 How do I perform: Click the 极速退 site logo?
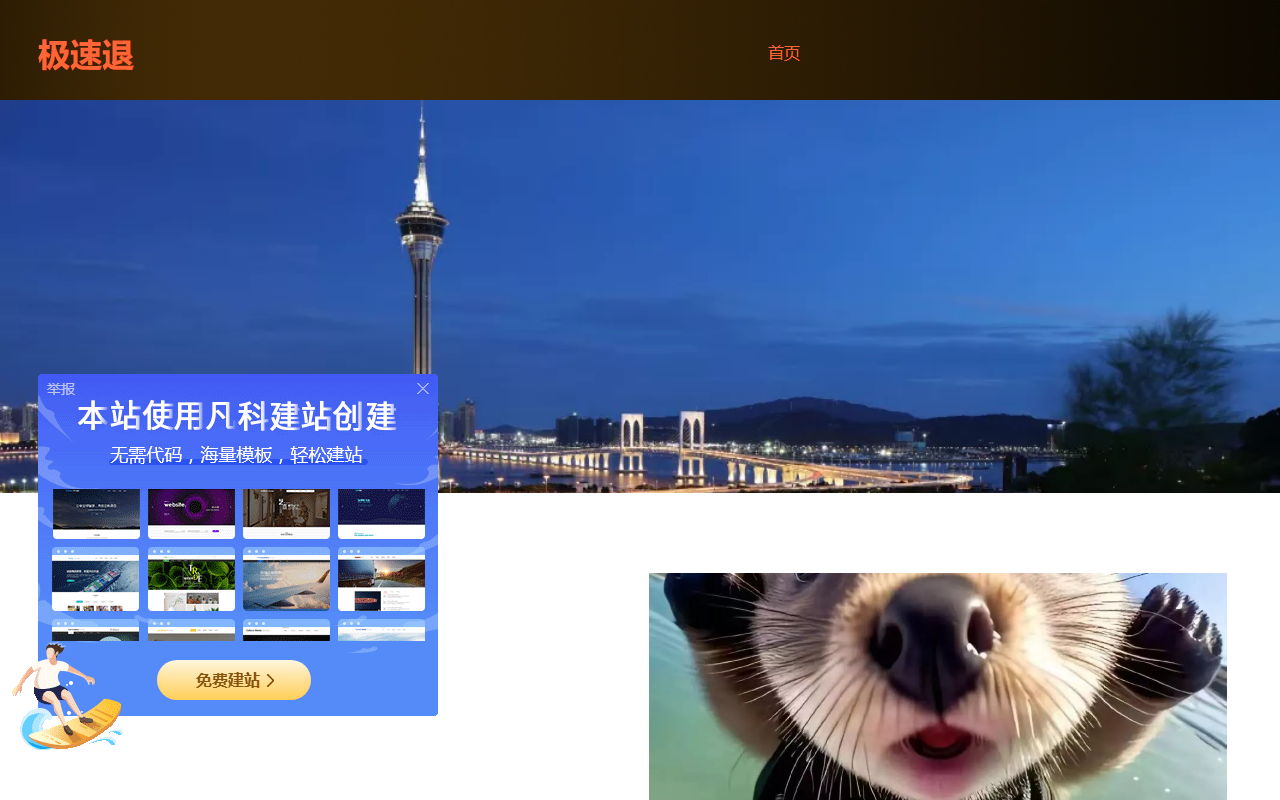pyautogui.click(x=86, y=55)
